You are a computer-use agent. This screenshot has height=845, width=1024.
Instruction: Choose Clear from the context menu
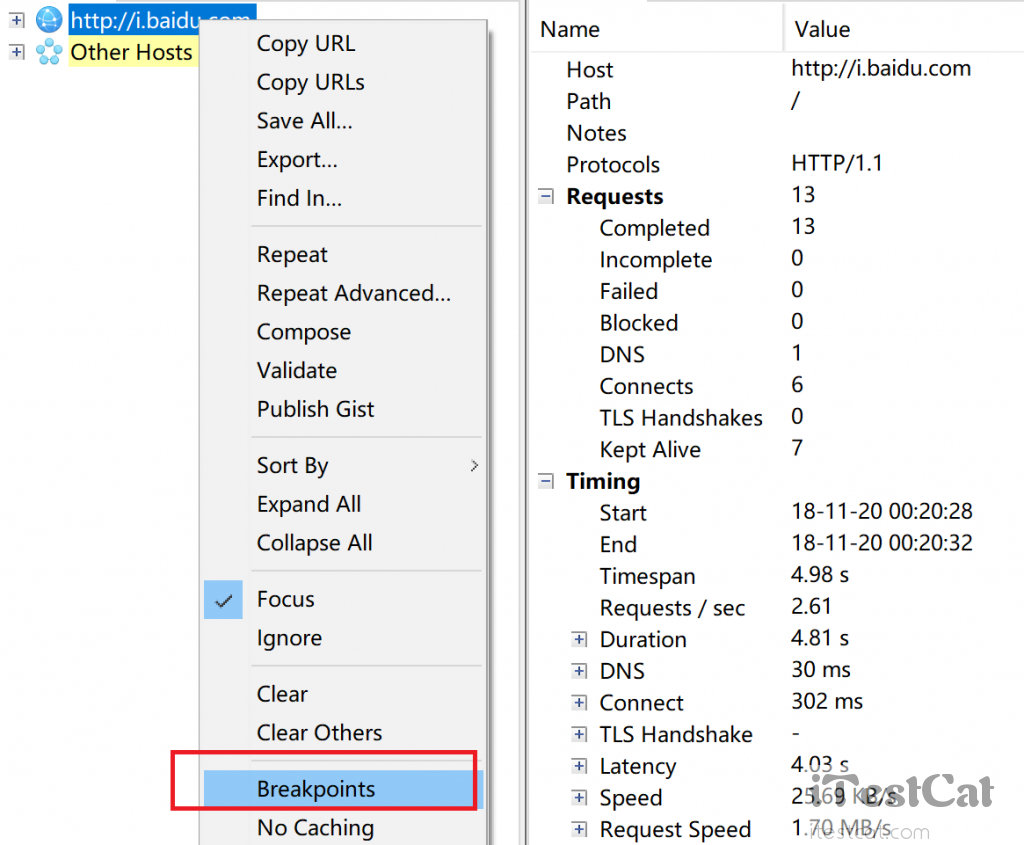(x=344, y=694)
